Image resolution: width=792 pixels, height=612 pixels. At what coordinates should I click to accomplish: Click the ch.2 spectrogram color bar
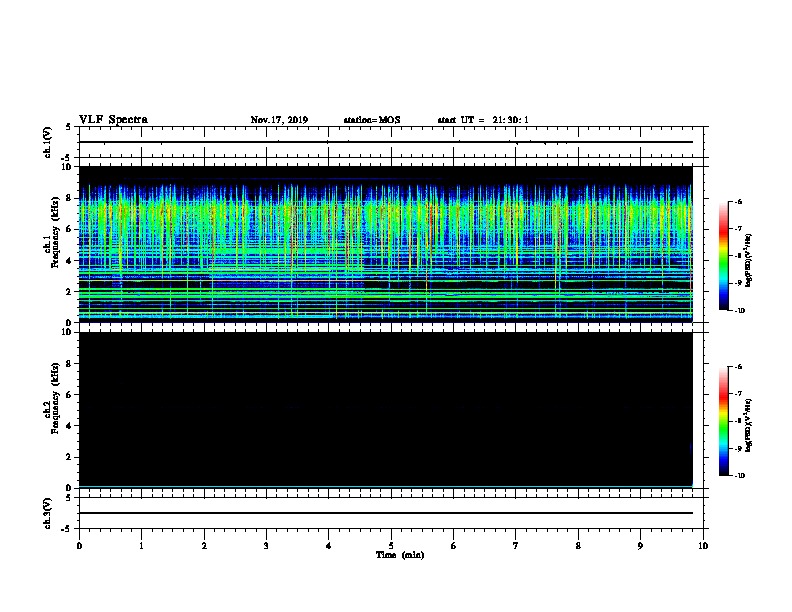click(723, 421)
